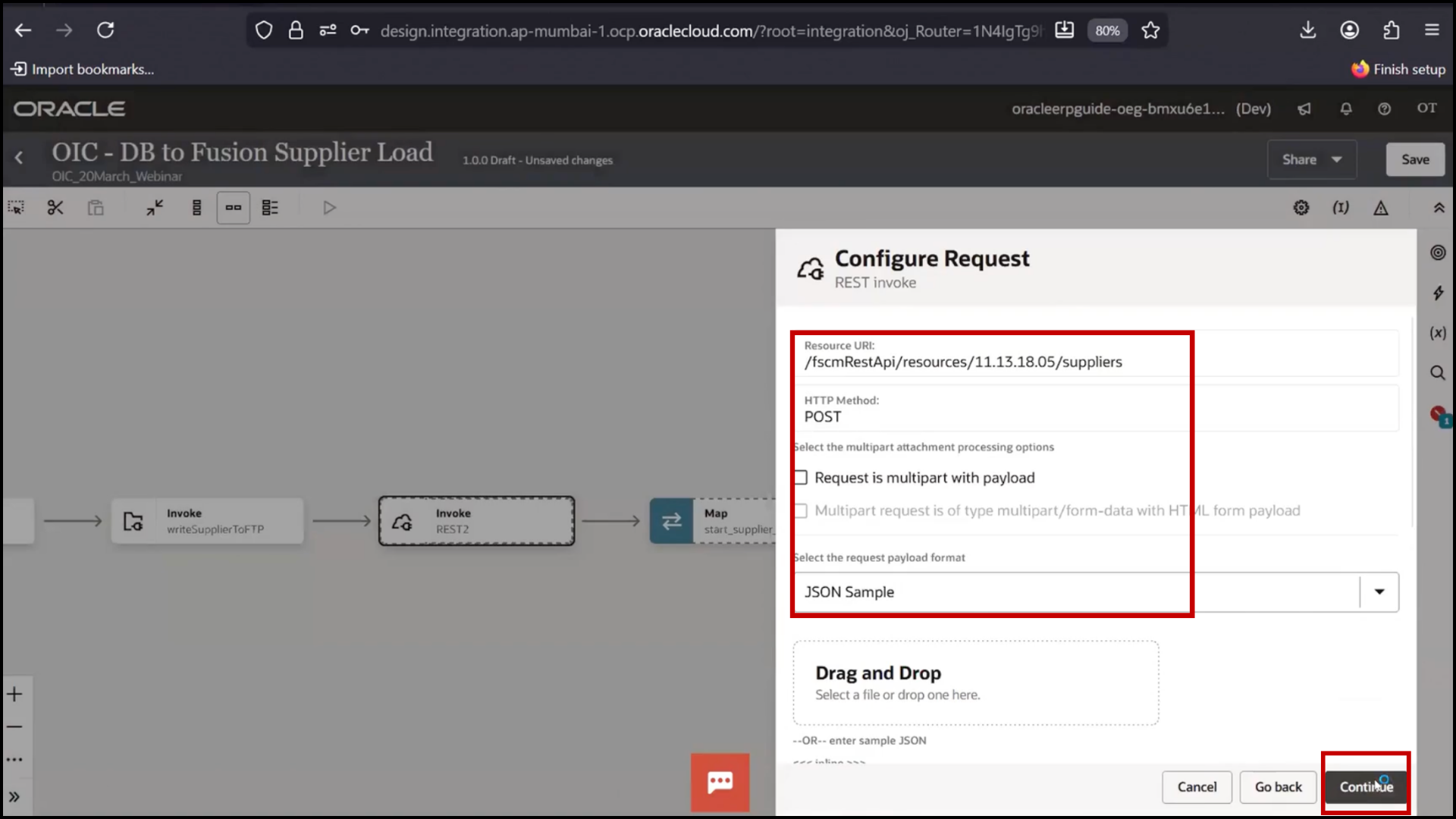Go back with the browser back arrow

click(24, 30)
